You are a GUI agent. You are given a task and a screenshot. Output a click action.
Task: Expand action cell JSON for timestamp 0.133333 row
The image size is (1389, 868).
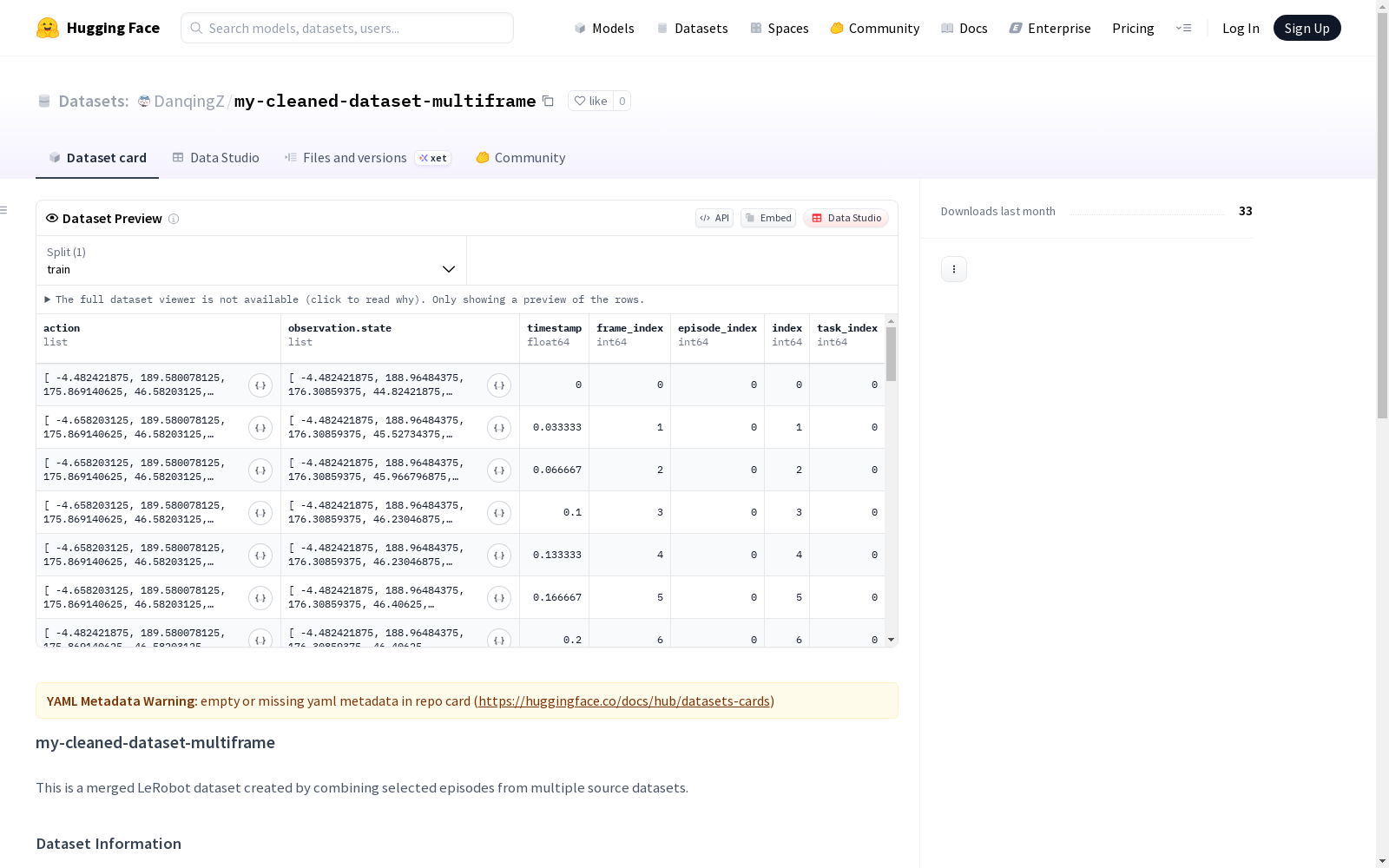[260, 556]
